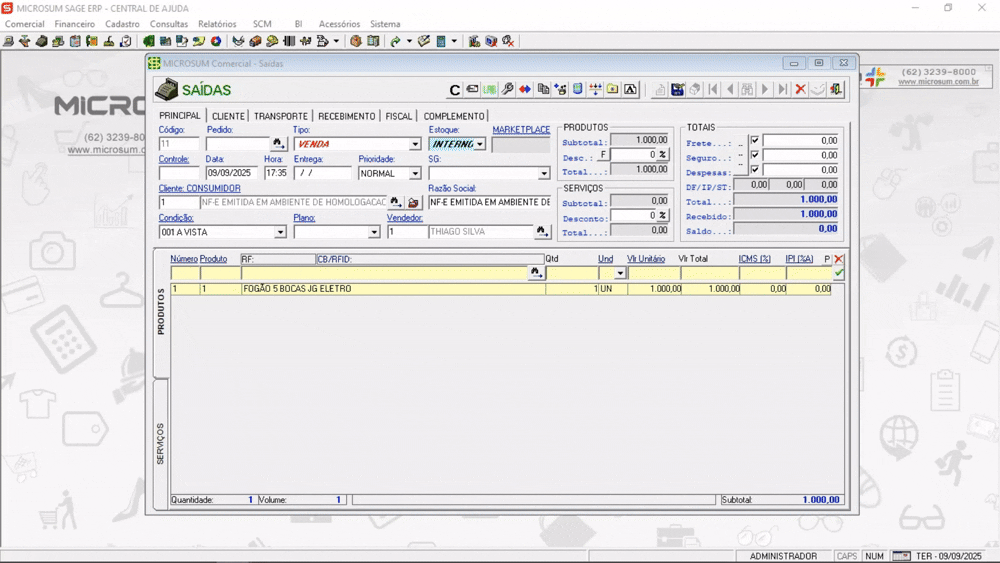Open the Financeiro menu

pyautogui.click(x=75, y=24)
